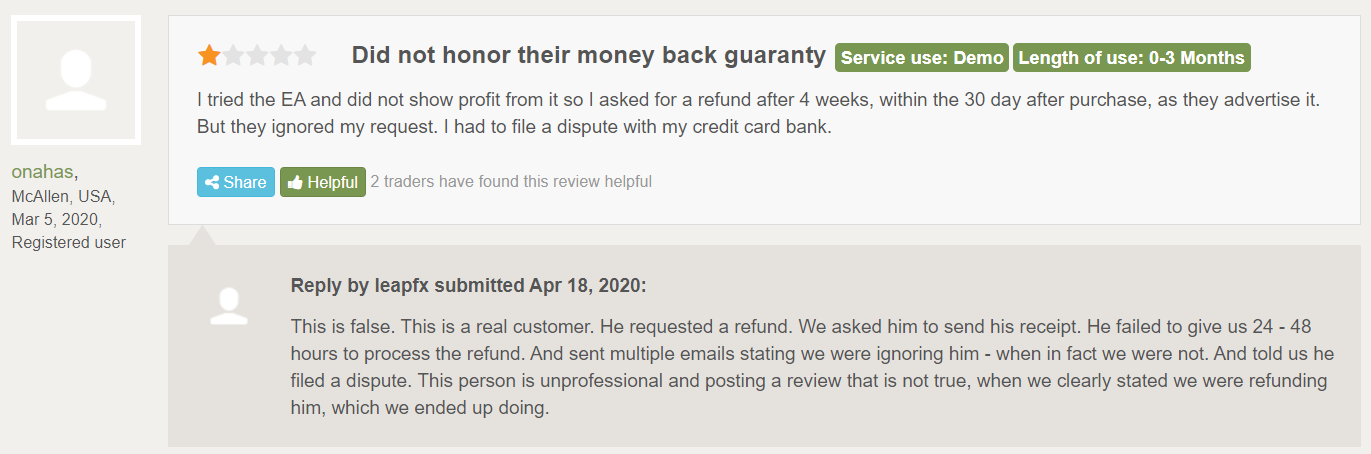The height and width of the screenshot is (454, 1371).
Task: Select the second grey rating star
Action: click(x=233, y=56)
